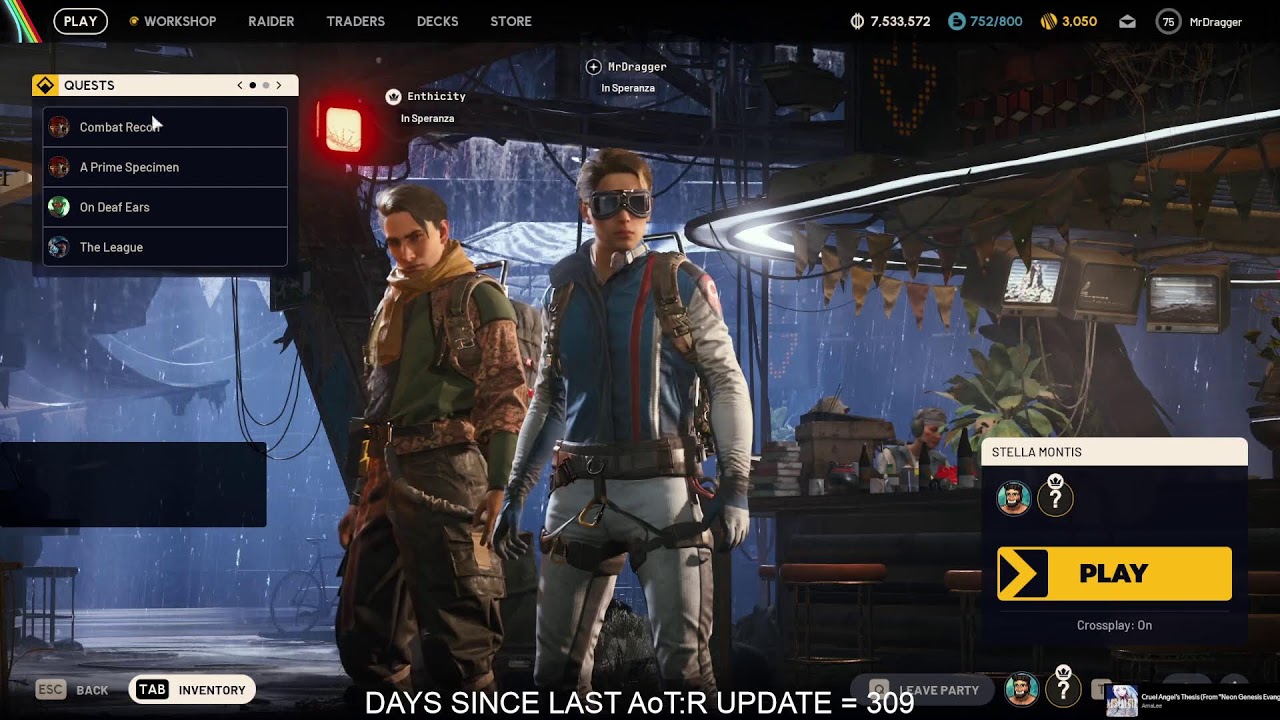Toggle the Crossplay: On setting
Image resolution: width=1280 pixels, height=720 pixels.
(1114, 625)
